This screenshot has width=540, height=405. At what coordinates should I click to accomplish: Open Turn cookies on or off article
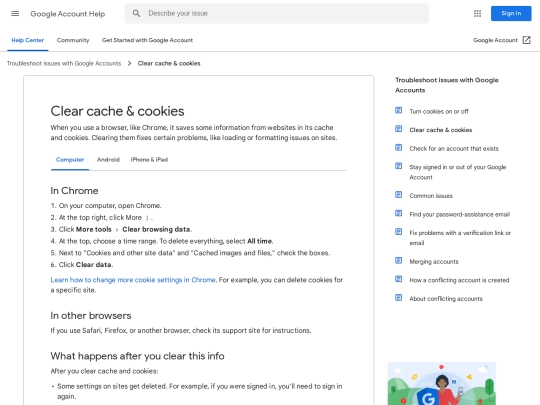(x=439, y=112)
